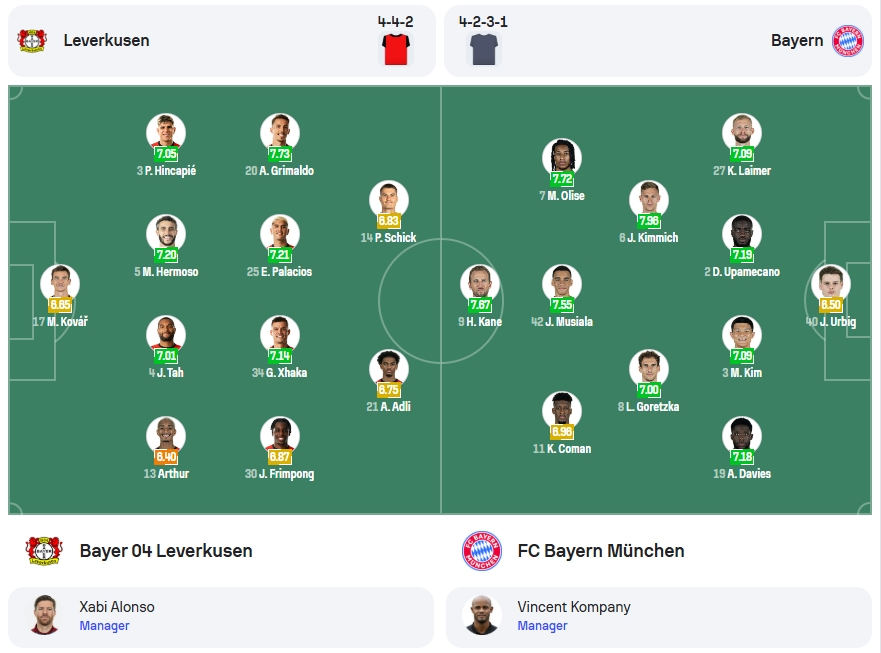Click Leverkusen crest icon in header
This screenshot has height=653, width=881.
coord(32,40)
